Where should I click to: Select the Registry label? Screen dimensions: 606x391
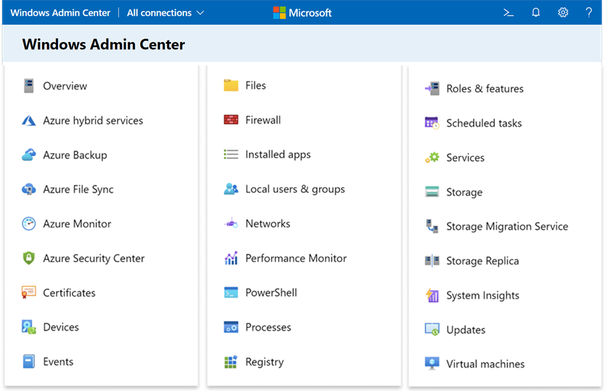(x=265, y=362)
